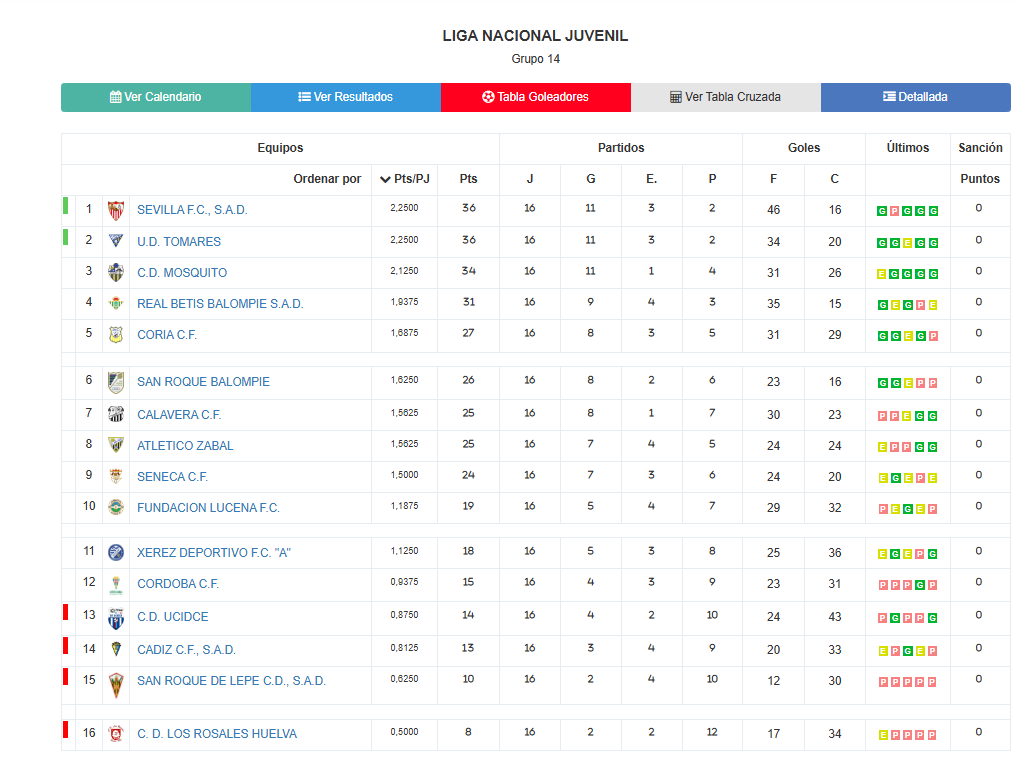The height and width of the screenshot is (767, 1022).
Task: Click the list icon in Ver Resultados
Action: click(304, 97)
